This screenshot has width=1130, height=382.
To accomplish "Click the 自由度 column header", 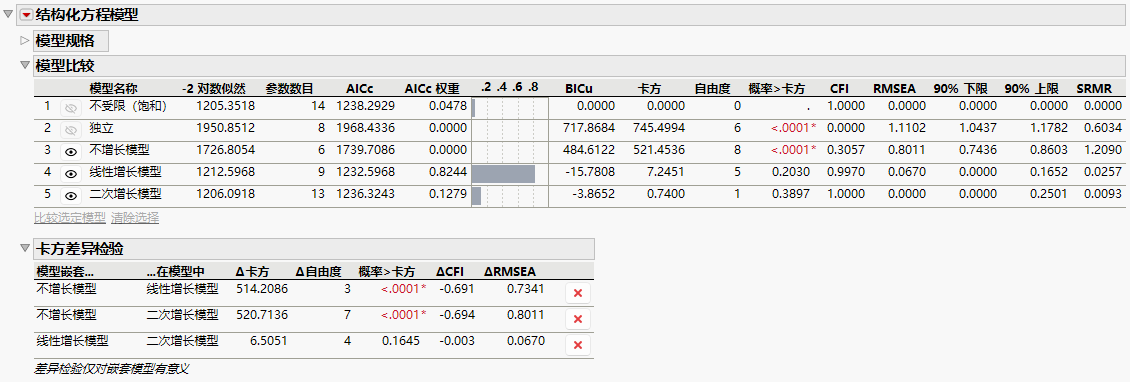I will tap(713, 89).
